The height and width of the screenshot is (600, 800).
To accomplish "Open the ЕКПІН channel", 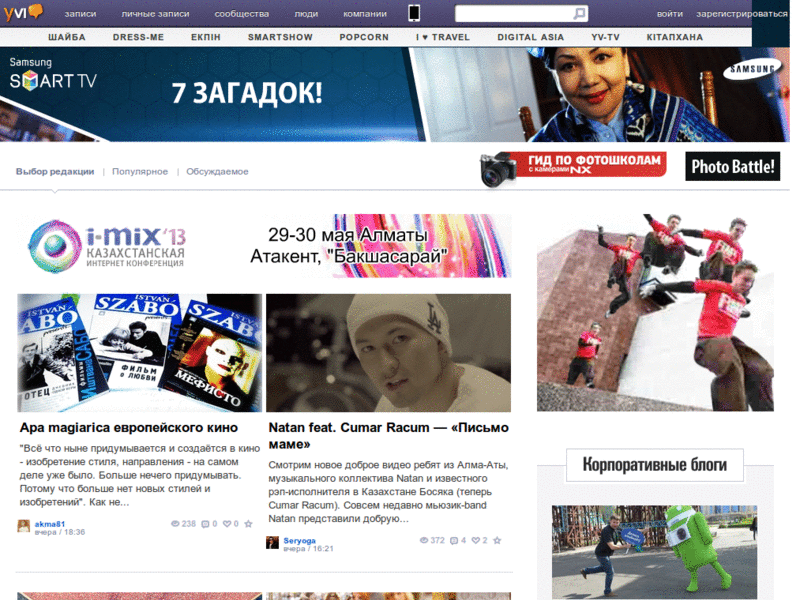I will tap(206, 37).
